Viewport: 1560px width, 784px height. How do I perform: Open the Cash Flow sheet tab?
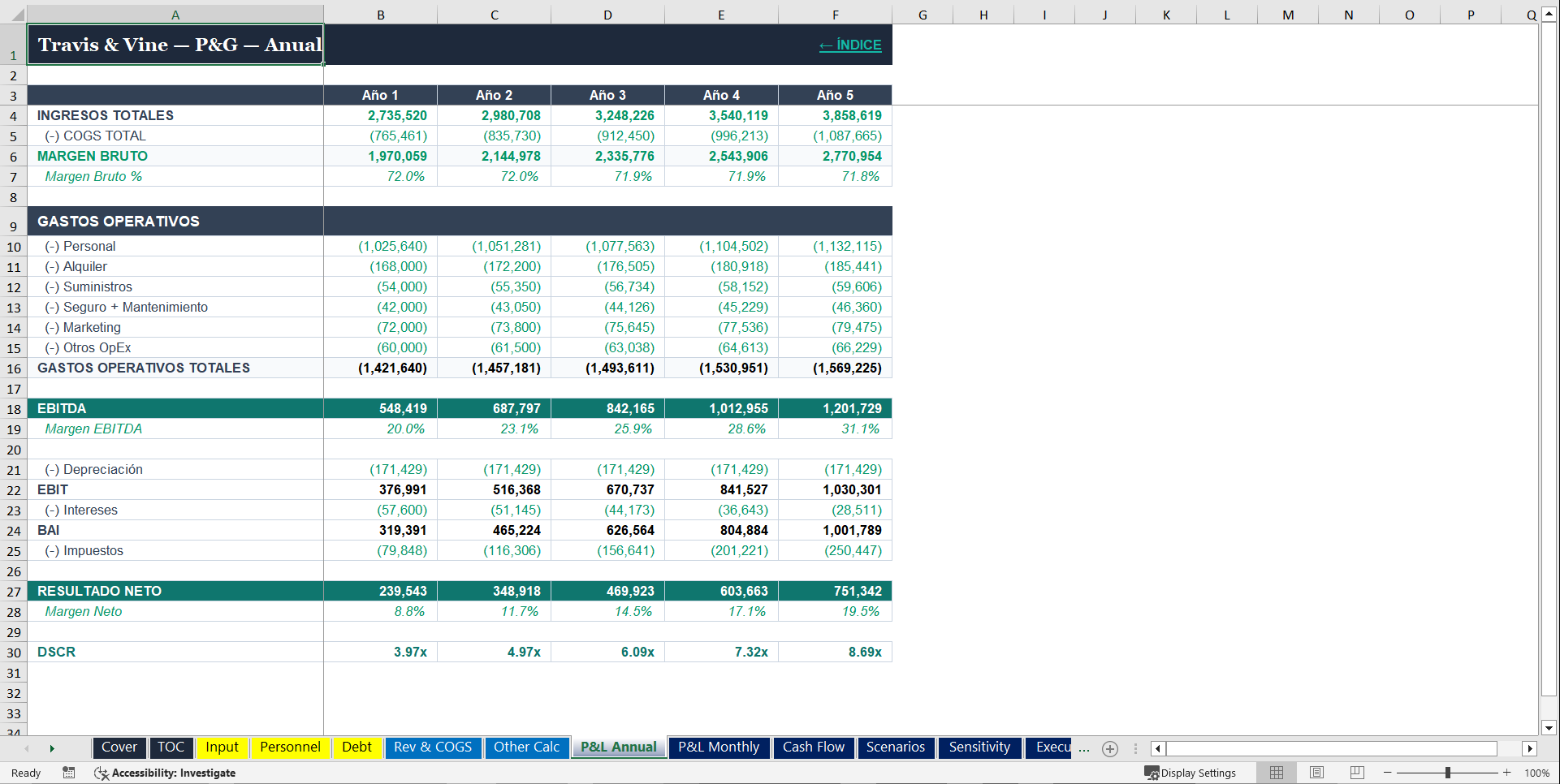814,747
